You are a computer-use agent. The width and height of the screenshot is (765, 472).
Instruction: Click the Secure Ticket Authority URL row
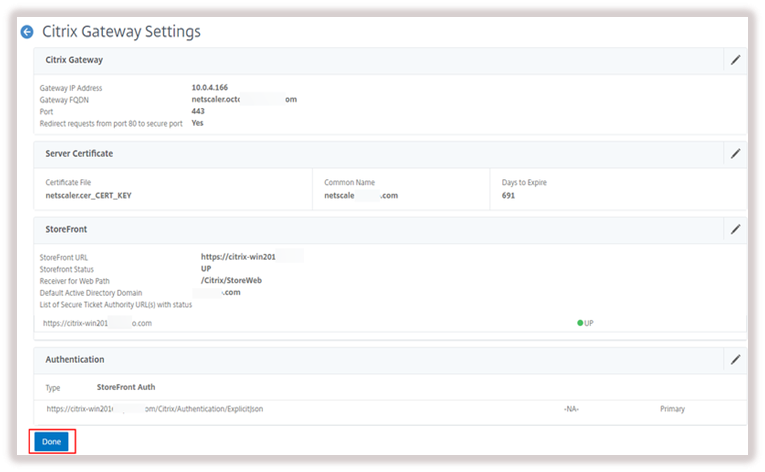[389, 323]
